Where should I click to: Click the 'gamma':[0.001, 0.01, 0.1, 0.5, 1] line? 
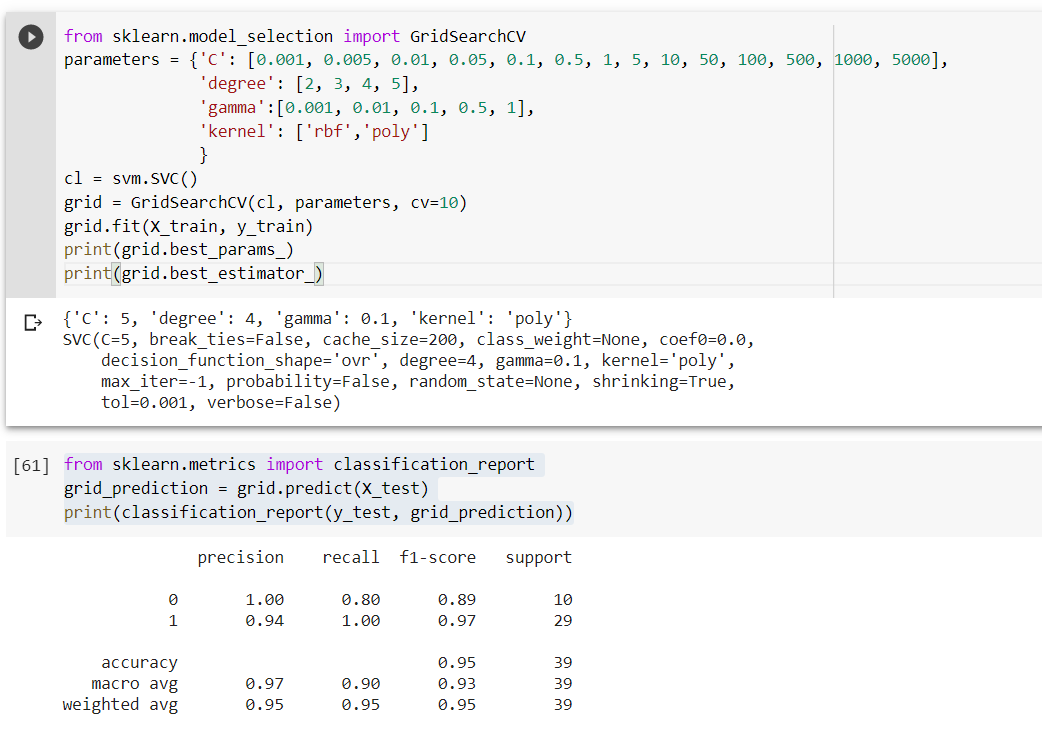pos(367,108)
